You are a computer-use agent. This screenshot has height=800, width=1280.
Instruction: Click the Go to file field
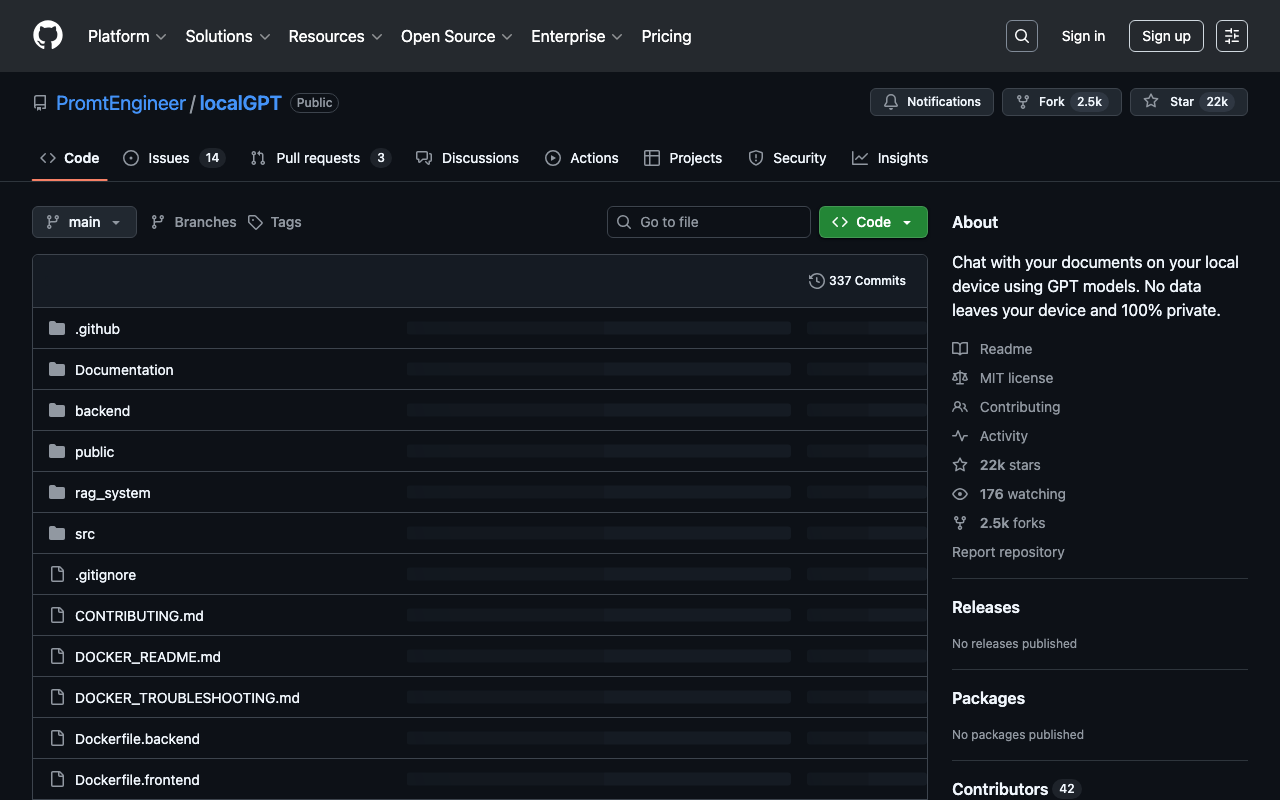coord(709,222)
